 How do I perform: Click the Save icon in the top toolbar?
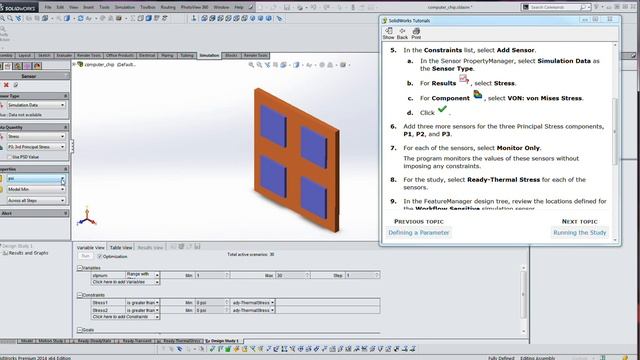coord(287,7)
